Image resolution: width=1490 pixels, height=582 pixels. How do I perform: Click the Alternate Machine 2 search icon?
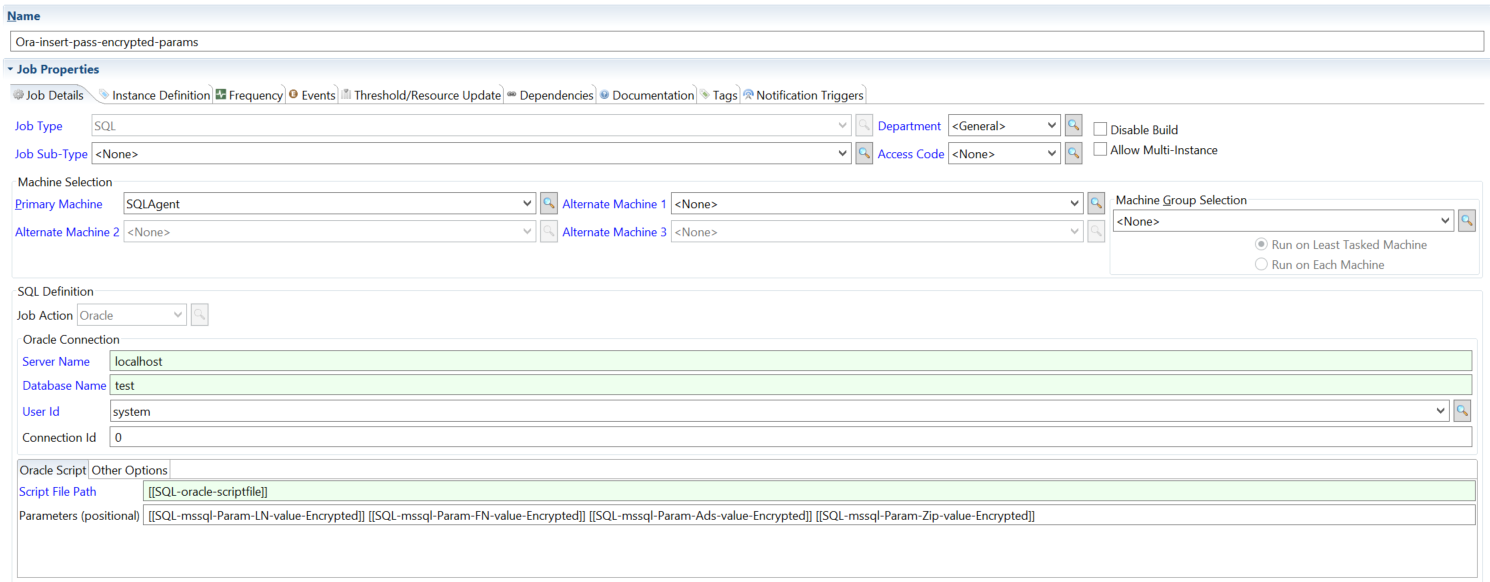click(548, 232)
